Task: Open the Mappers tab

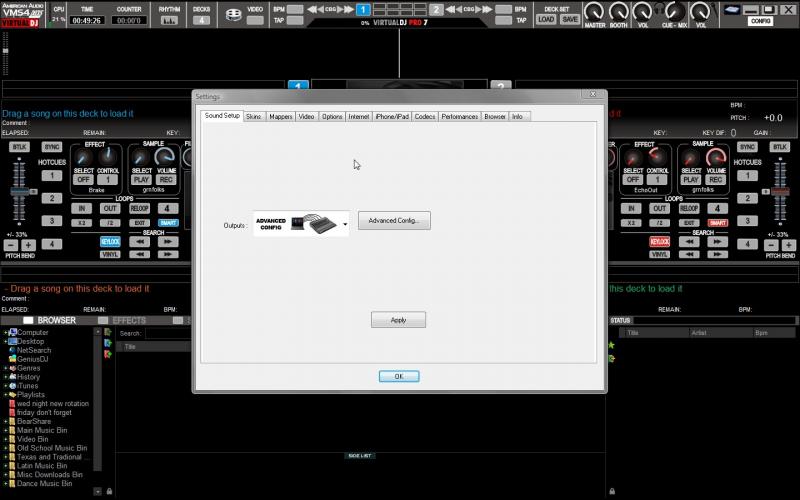Action: pyautogui.click(x=281, y=117)
